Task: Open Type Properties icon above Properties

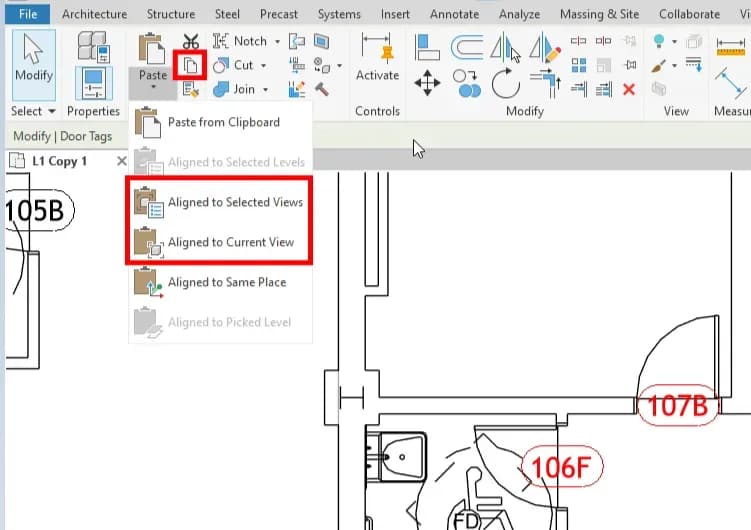Action: tap(93, 46)
